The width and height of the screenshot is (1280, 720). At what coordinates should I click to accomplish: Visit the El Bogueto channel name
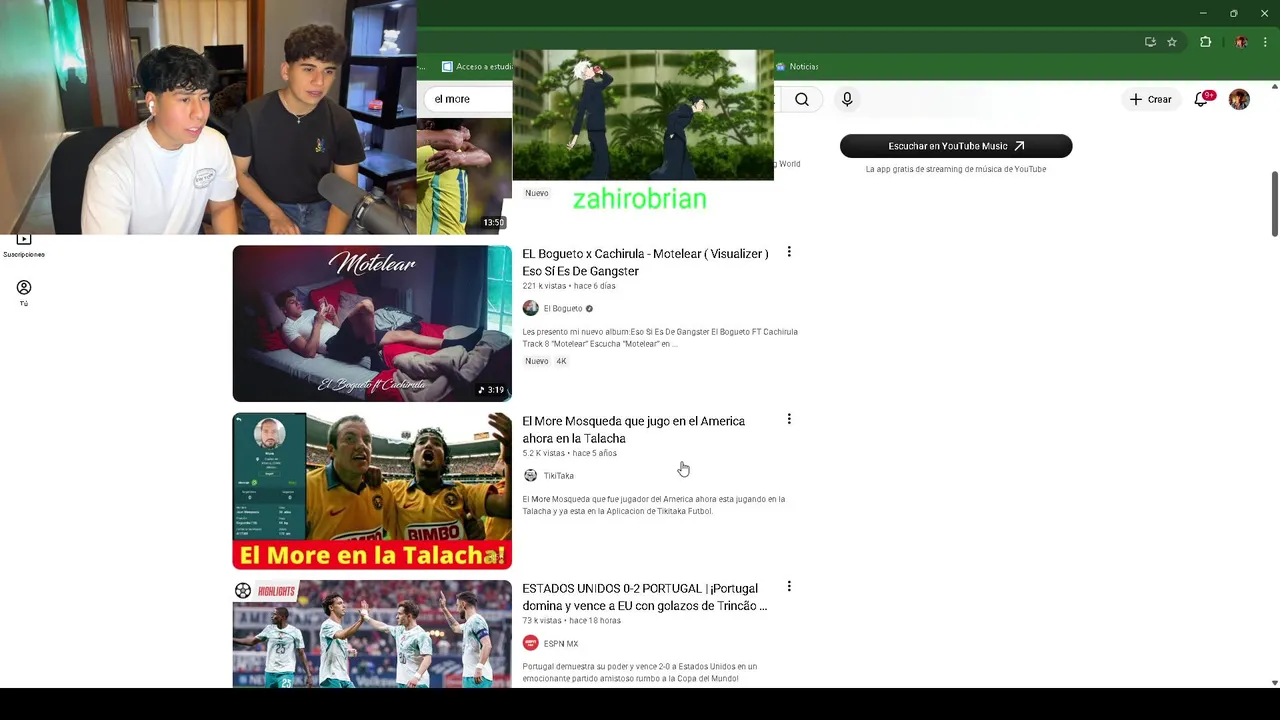(563, 308)
